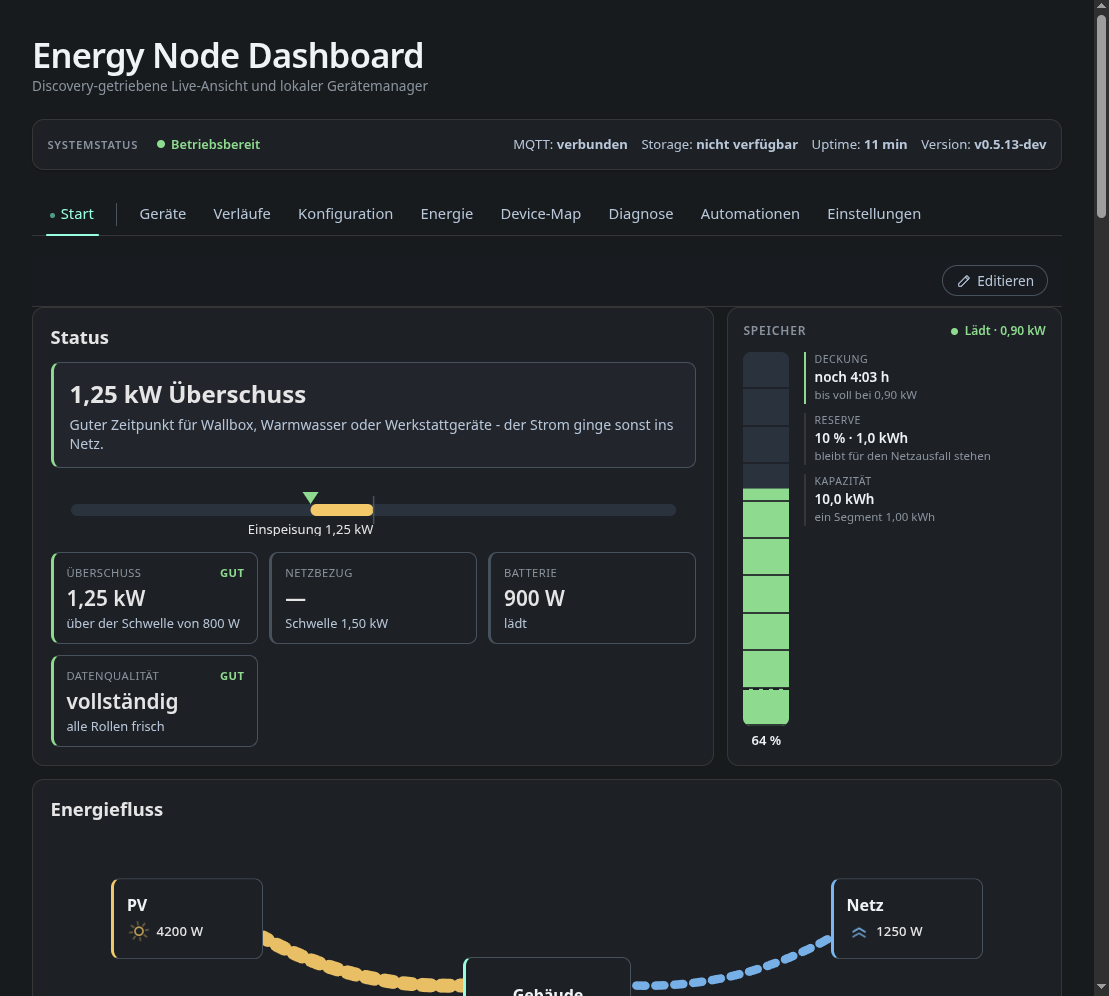Click the Editieren button
1109x996 pixels.
point(994,281)
